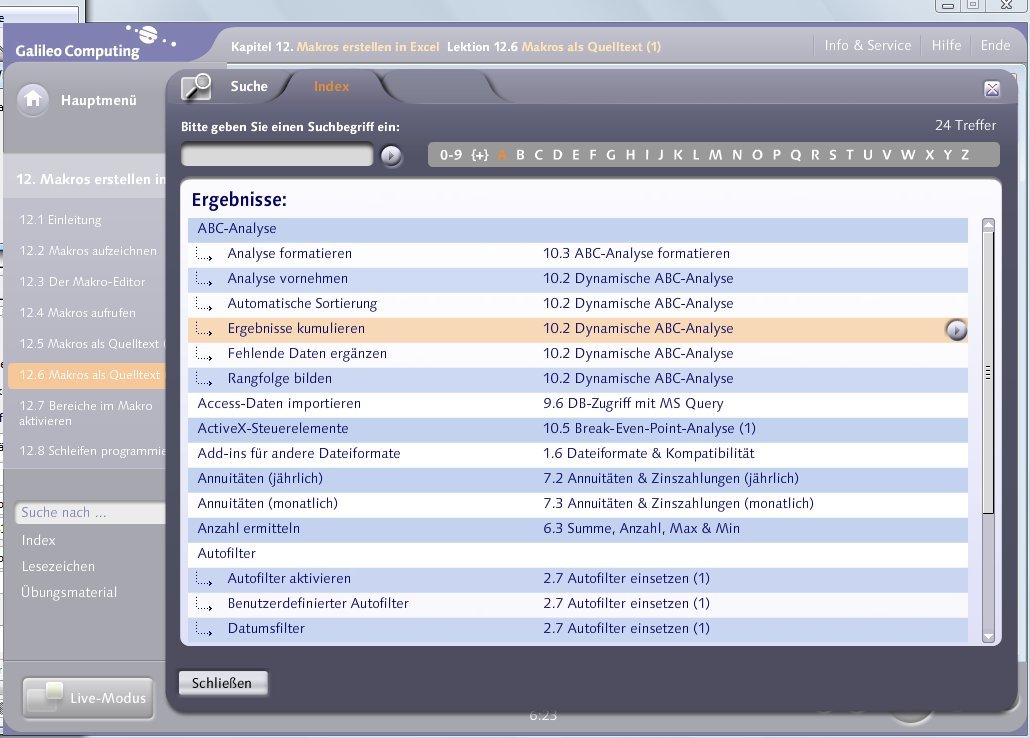Viewport: 1030px width, 738px height.
Task: Select 'Analyse vornehmen' result row
Action: tap(577, 279)
